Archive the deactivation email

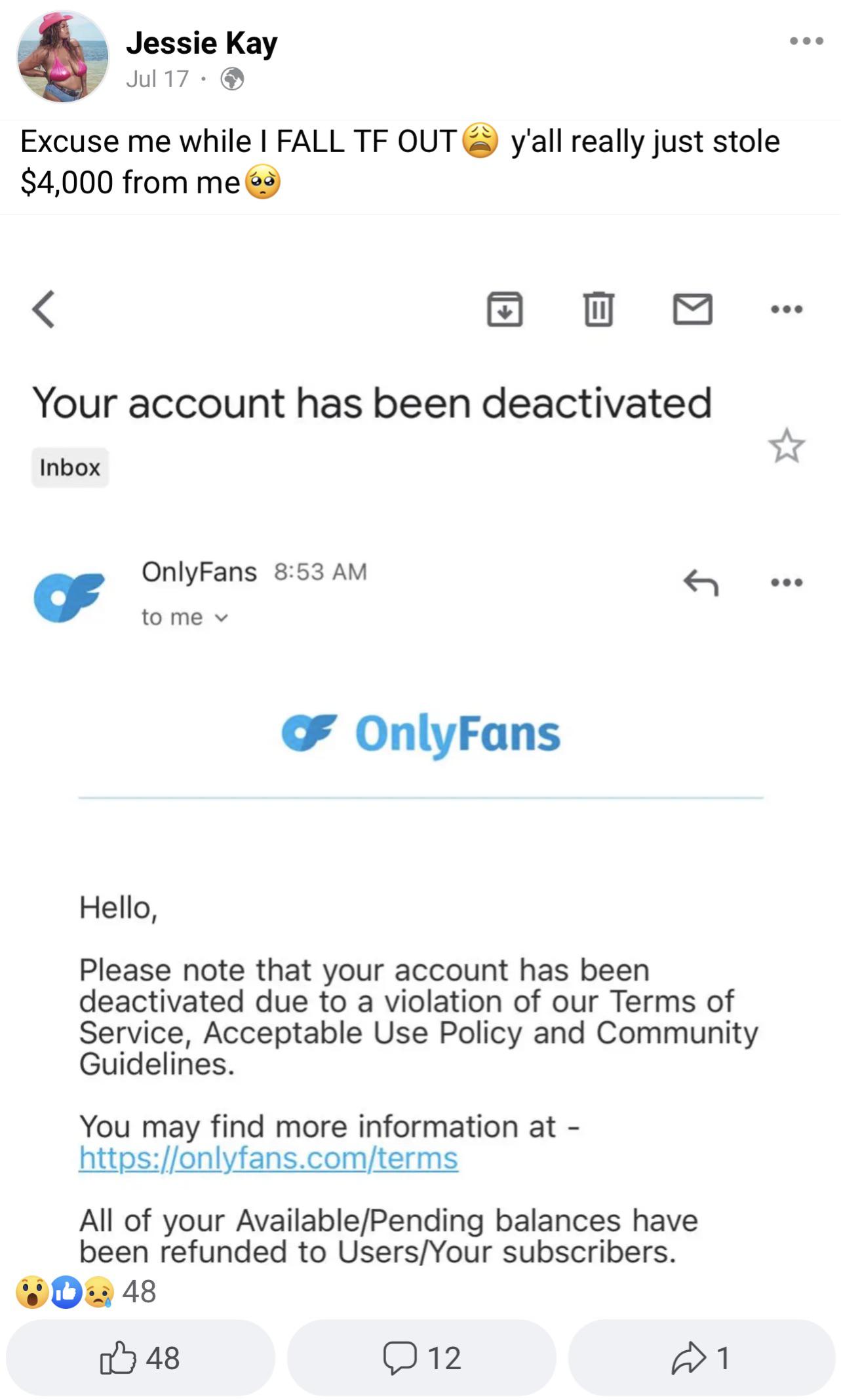[505, 309]
